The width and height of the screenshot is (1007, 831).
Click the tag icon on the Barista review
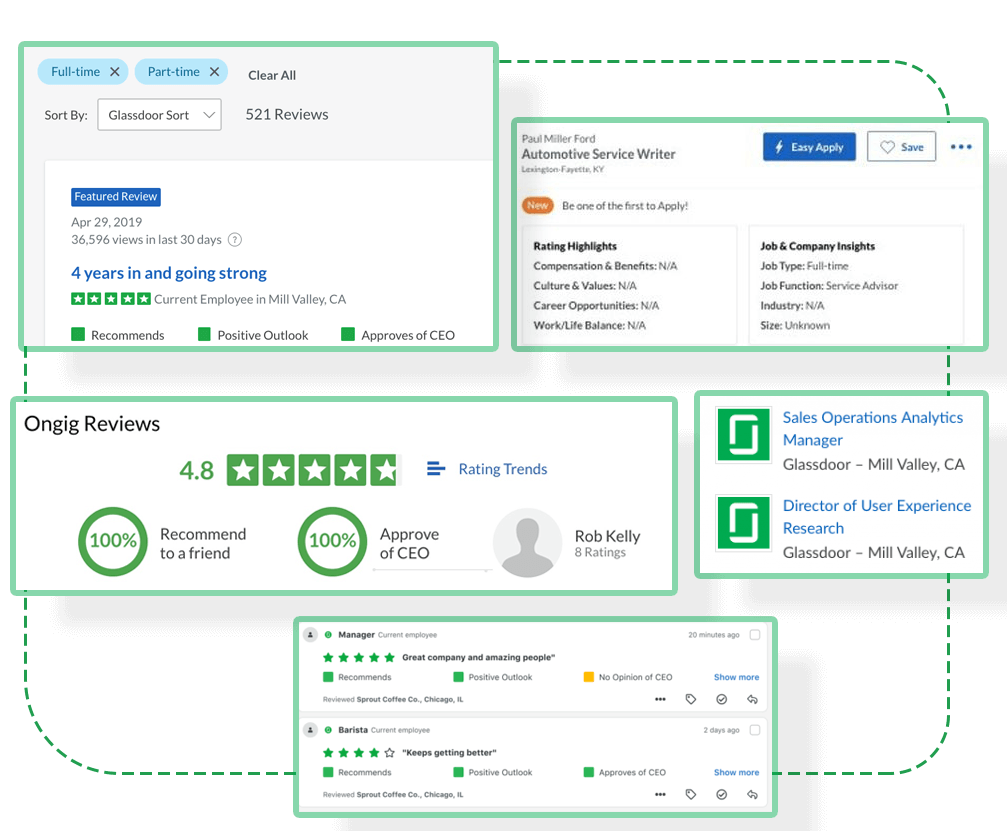tap(691, 795)
